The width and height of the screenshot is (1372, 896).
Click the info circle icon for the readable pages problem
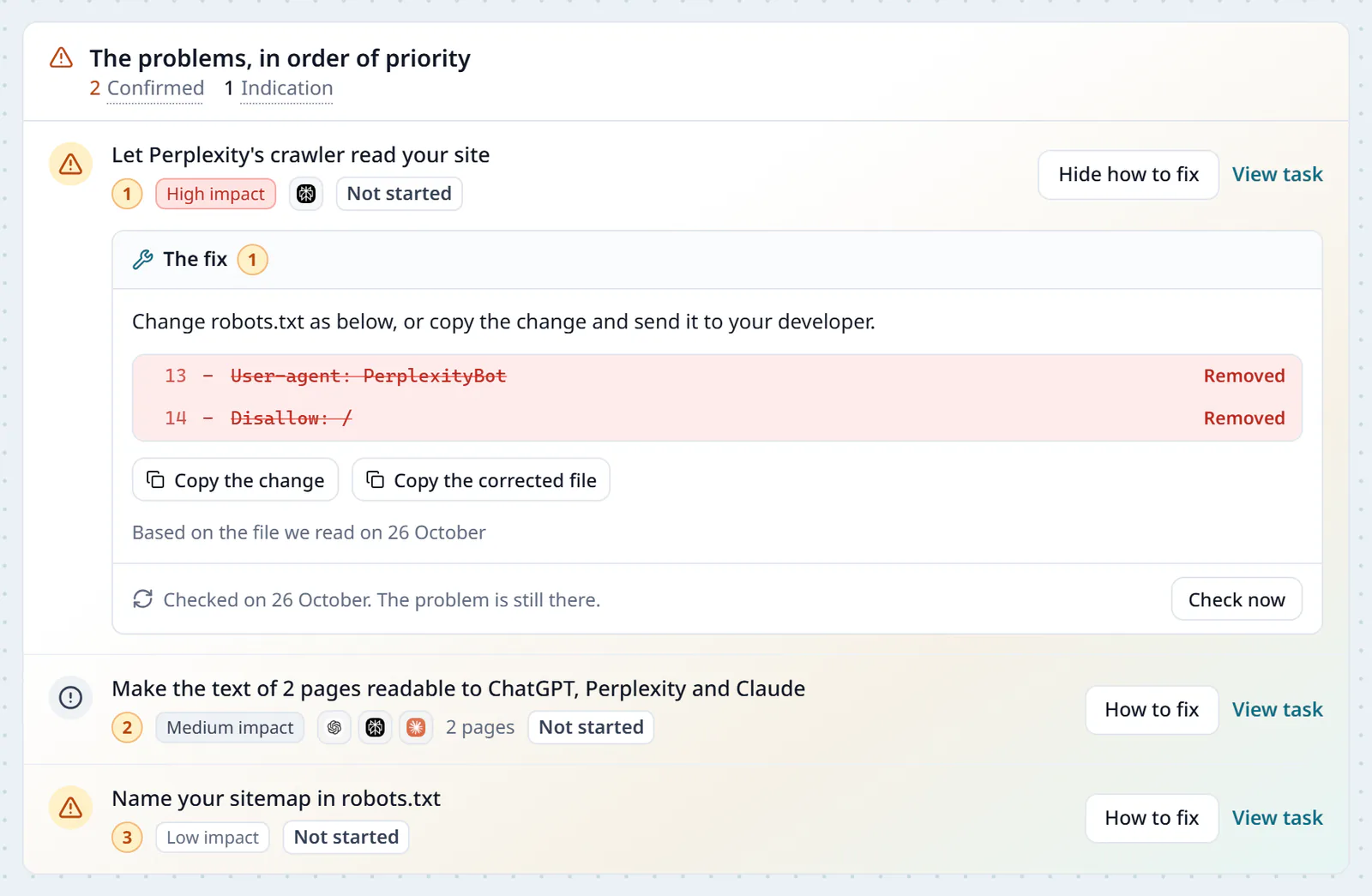(70, 698)
